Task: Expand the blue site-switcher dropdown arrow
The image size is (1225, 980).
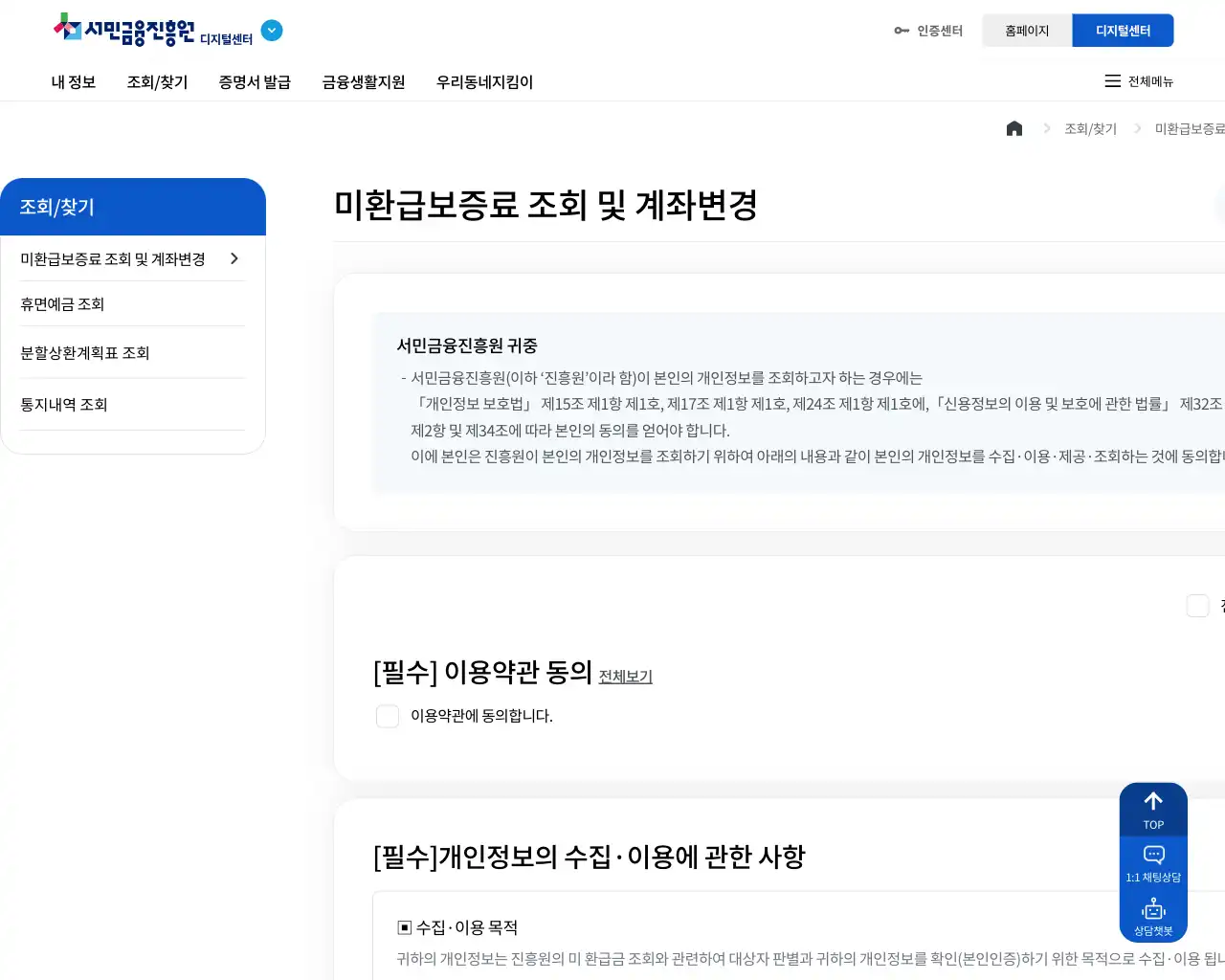Action: 272,31
